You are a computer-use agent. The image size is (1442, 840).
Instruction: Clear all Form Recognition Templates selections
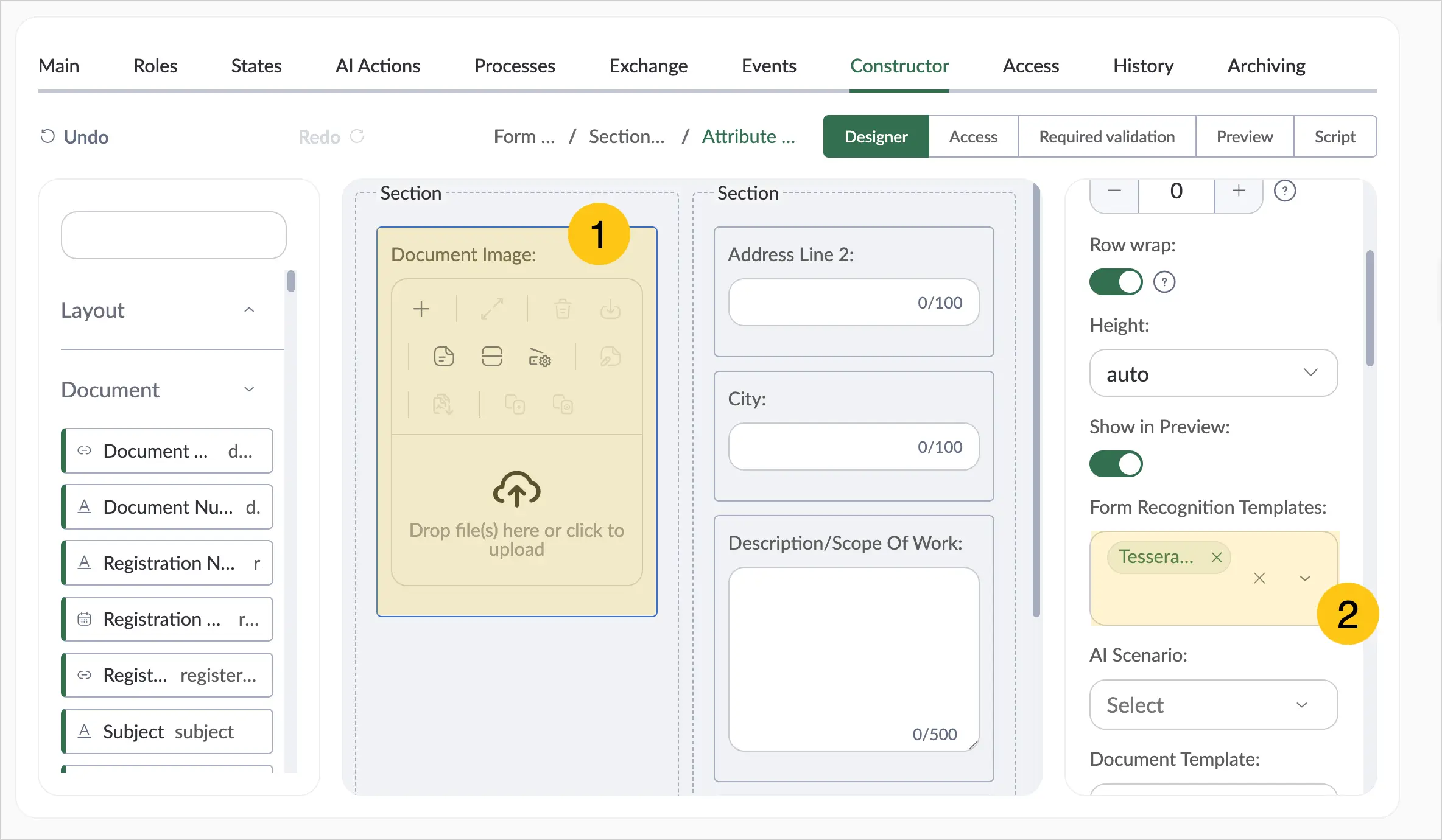(x=1259, y=578)
